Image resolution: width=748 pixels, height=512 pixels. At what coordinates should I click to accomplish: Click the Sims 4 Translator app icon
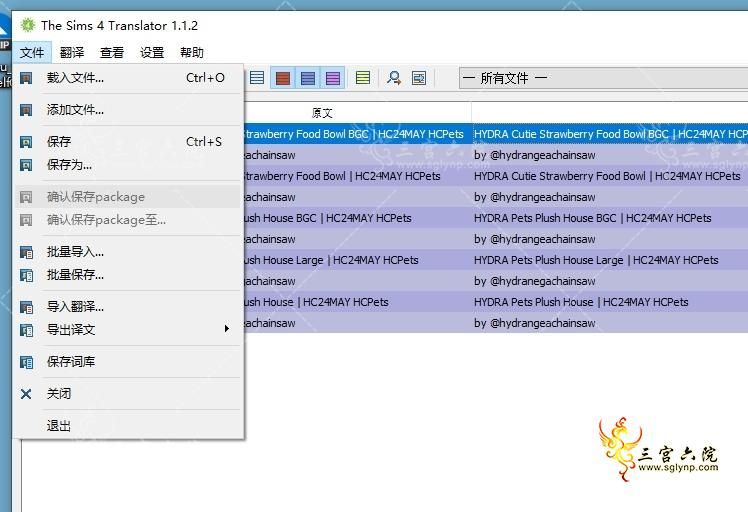tap(28, 25)
